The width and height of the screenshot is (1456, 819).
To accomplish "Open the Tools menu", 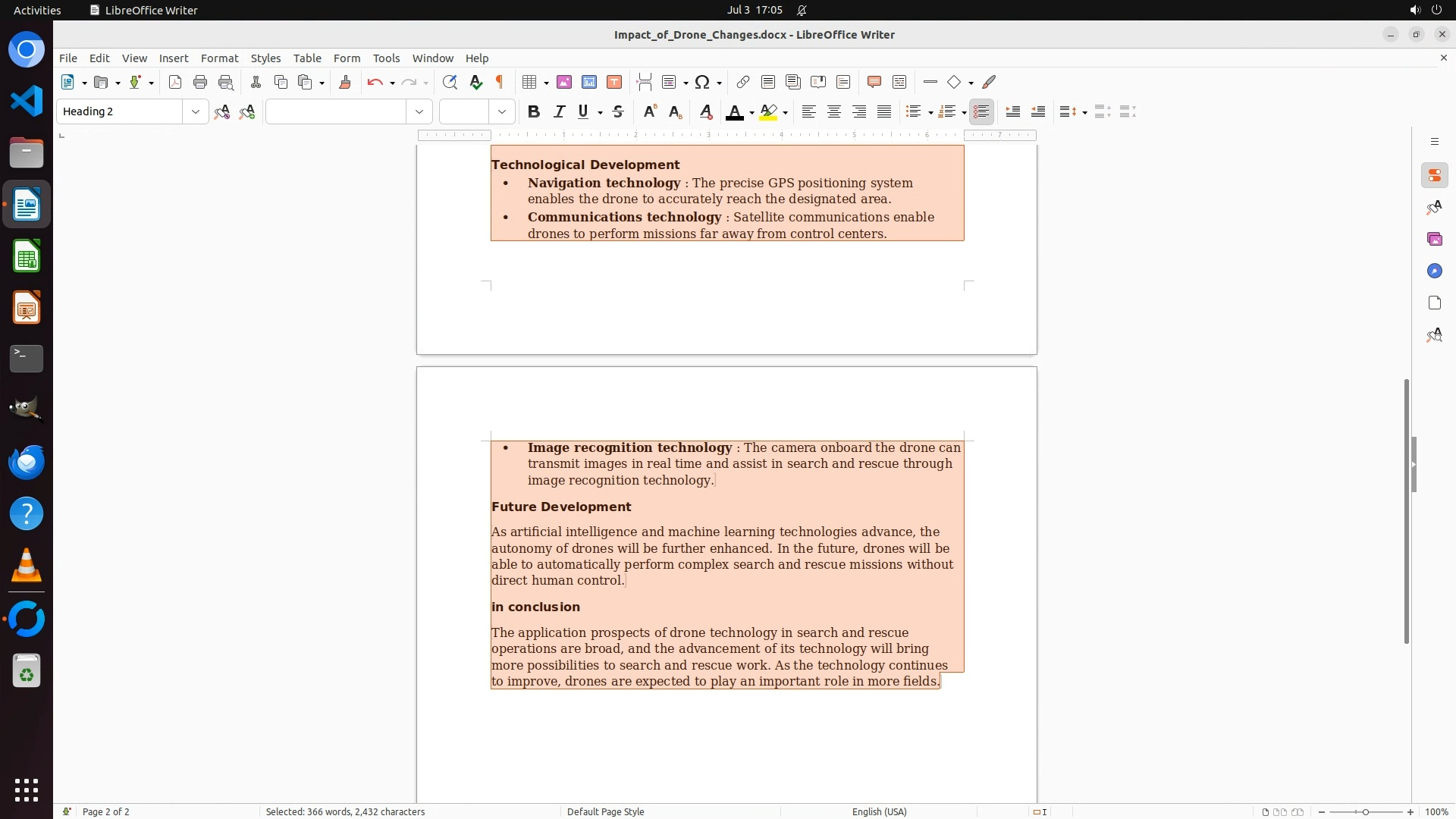I will (x=386, y=58).
